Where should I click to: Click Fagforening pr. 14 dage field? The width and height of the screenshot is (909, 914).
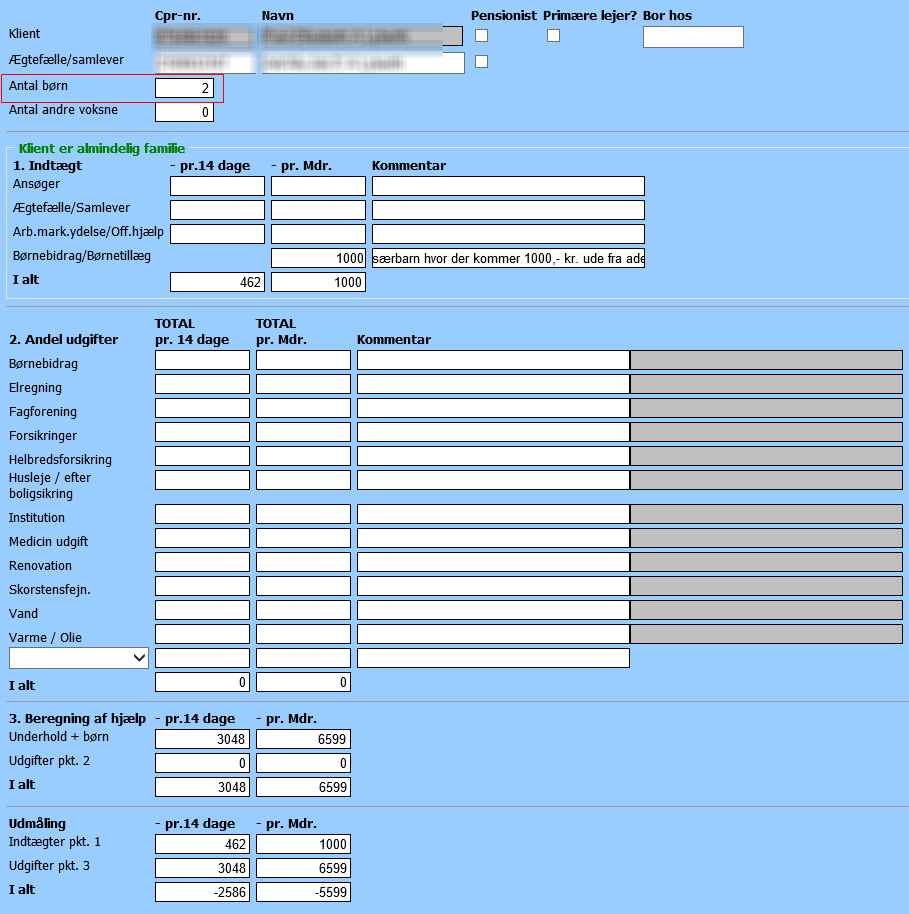coord(202,408)
